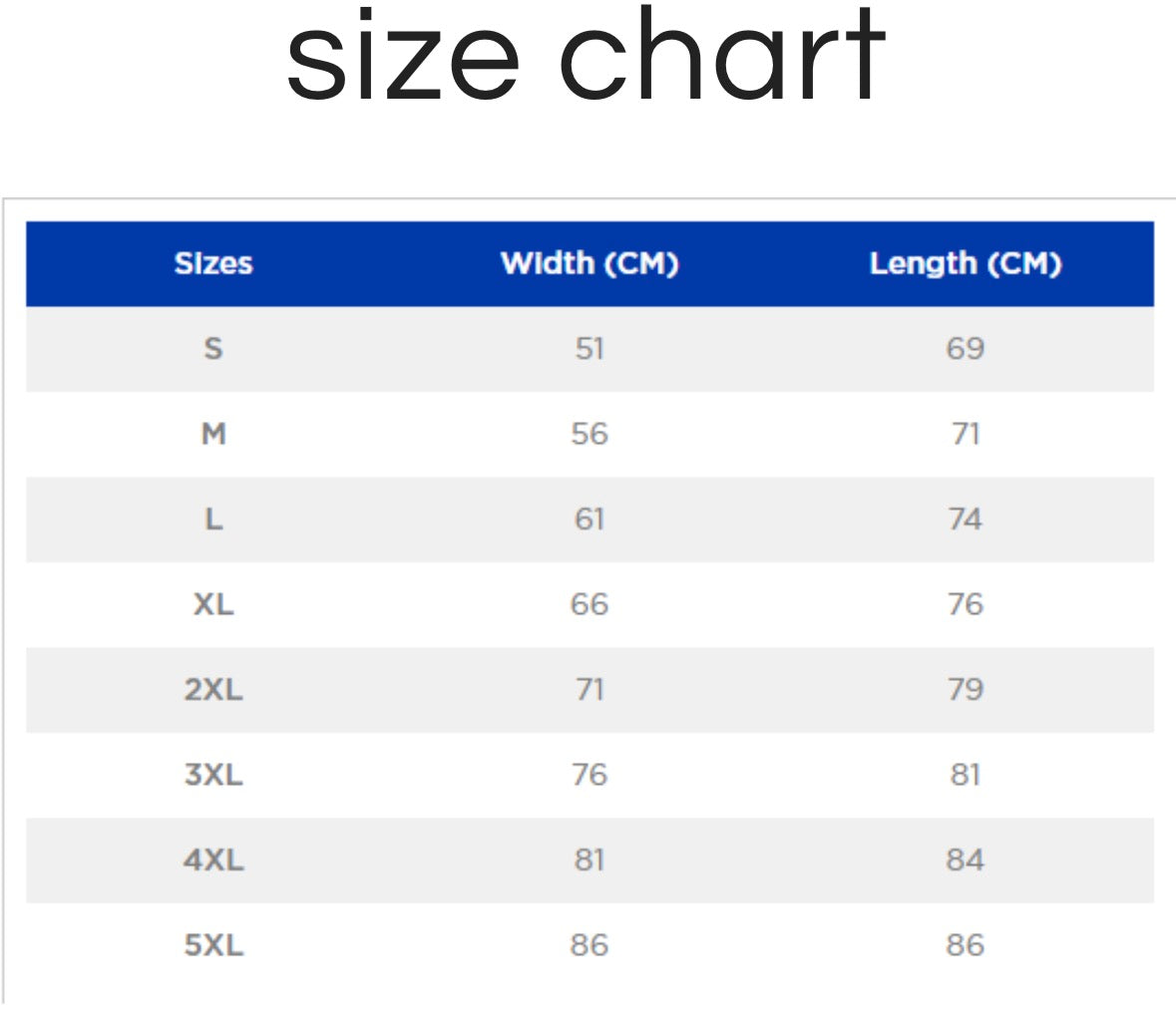The height and width of the screenshot is (1024, 1176).
Task: Click length value 79 in 2XL row
Action: (965, 689)
